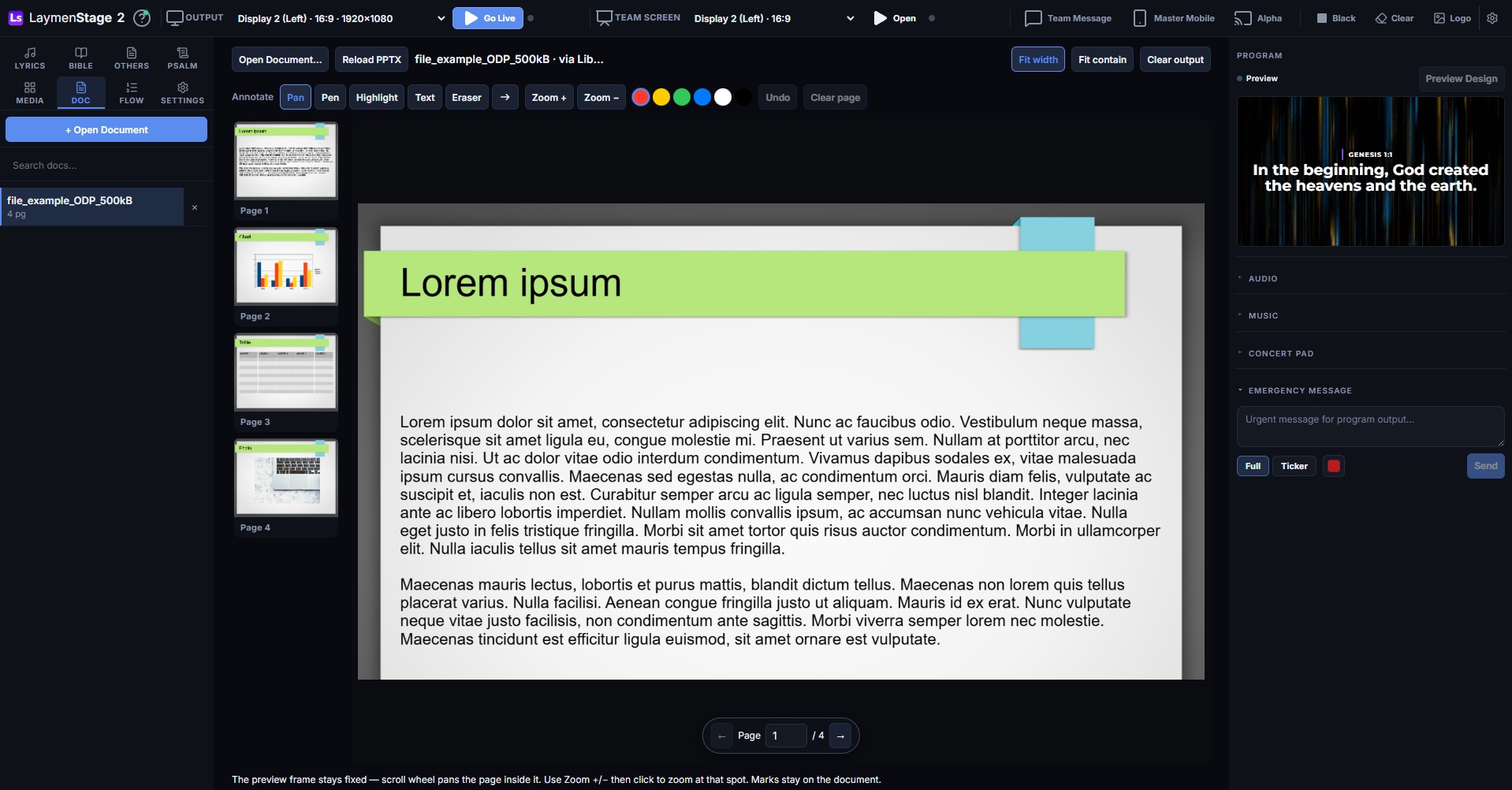
Task: Click the Clear output text button
Action: coord(1175,59)
